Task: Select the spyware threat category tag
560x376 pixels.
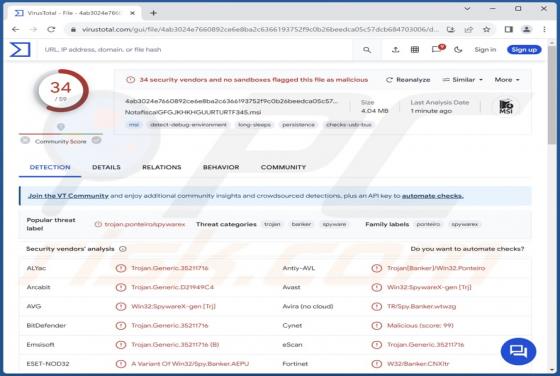Action: coord(334,224)
